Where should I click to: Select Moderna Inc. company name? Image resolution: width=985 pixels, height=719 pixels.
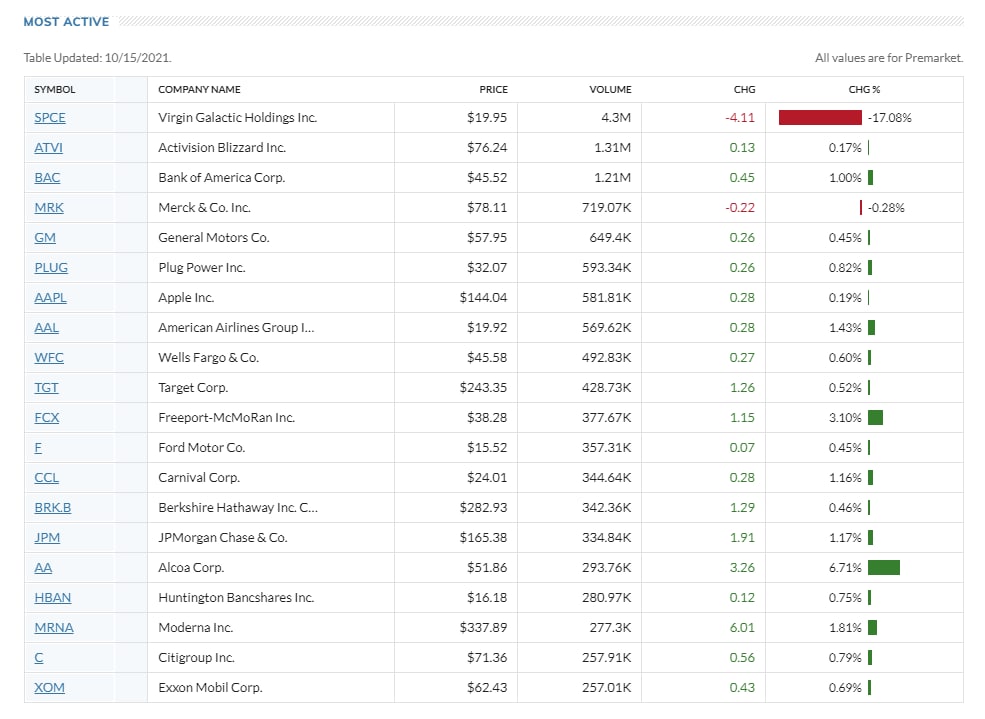pyautogui.click(x=195, y=628)
